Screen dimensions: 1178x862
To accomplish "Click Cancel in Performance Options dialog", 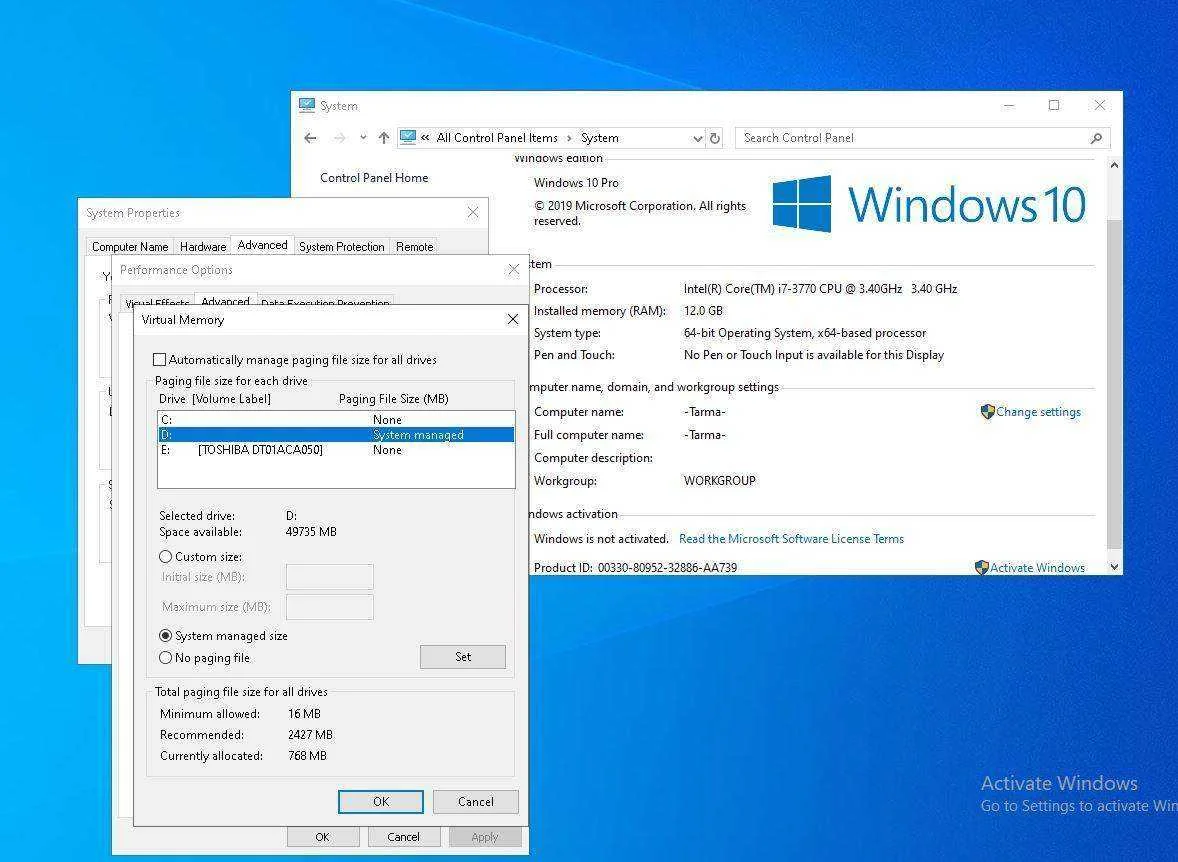I will (403, 836).
